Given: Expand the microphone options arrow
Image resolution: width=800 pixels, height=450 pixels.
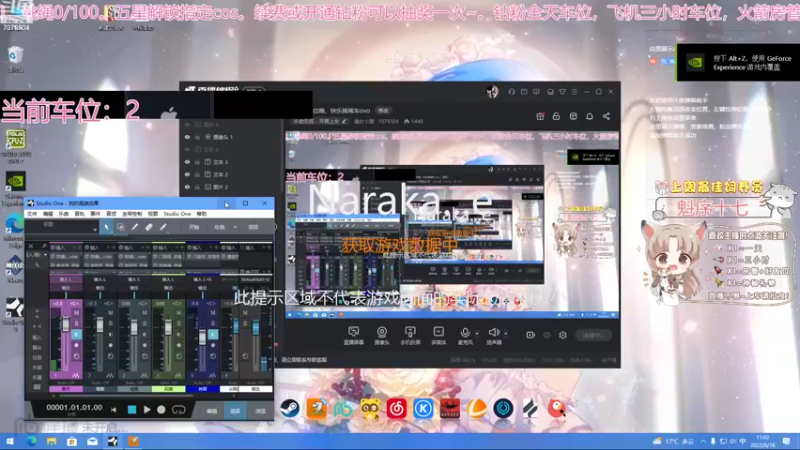Looking at the screenshot, I should tap(477, 334).
